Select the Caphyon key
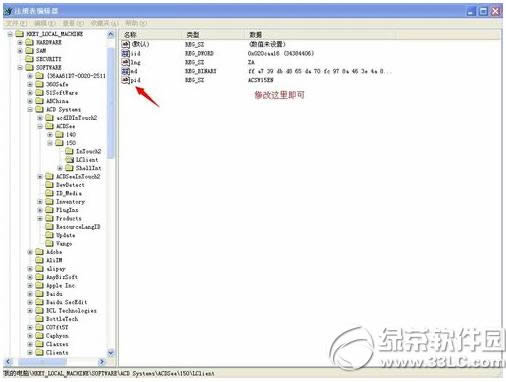The height and width of the screenshot is (382, 506). point(57,336)
